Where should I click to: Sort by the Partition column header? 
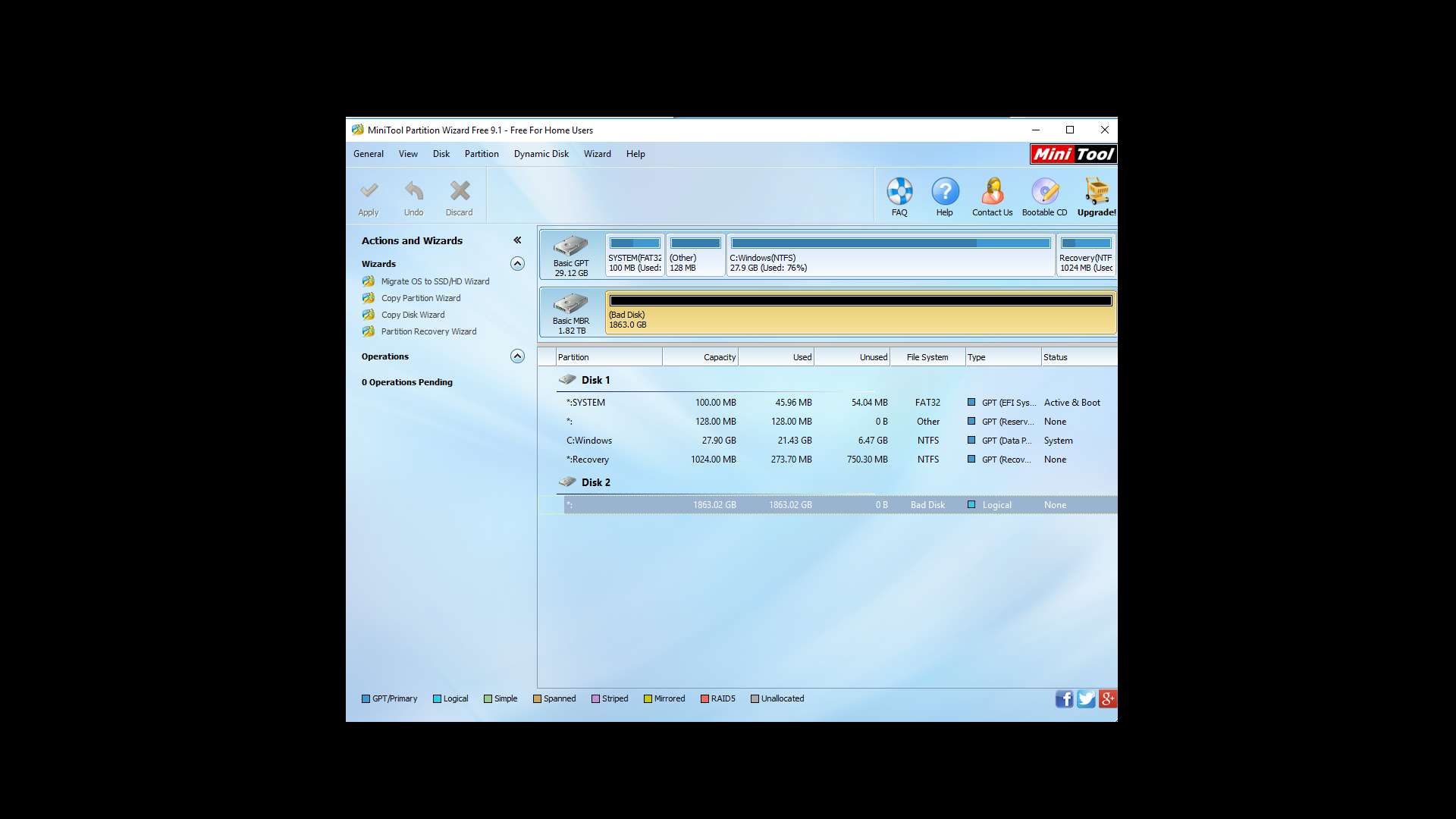coord(609,357)
